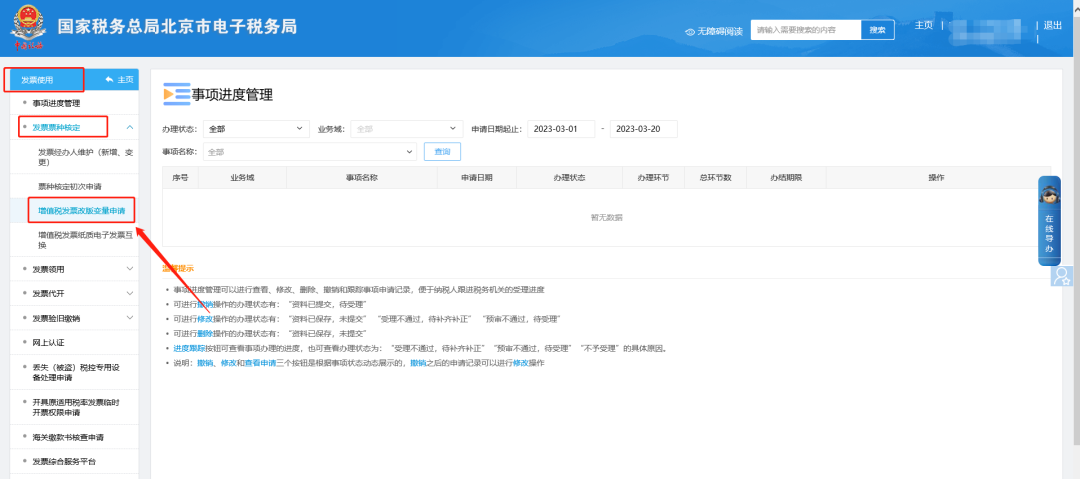The width and height of the screenshot is (1080, 479).
Task: Open the 业务域 dropdown
Action: click(x=406, y=129)
